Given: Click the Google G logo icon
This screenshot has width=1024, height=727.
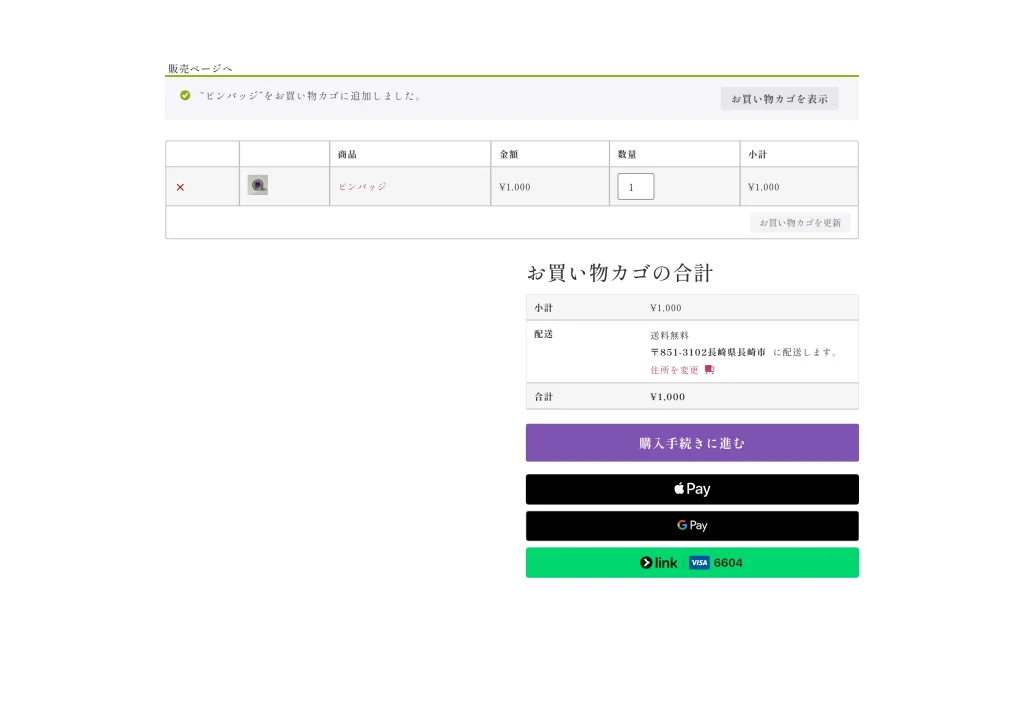Looking at the screenshot, I should click(682, 525).
